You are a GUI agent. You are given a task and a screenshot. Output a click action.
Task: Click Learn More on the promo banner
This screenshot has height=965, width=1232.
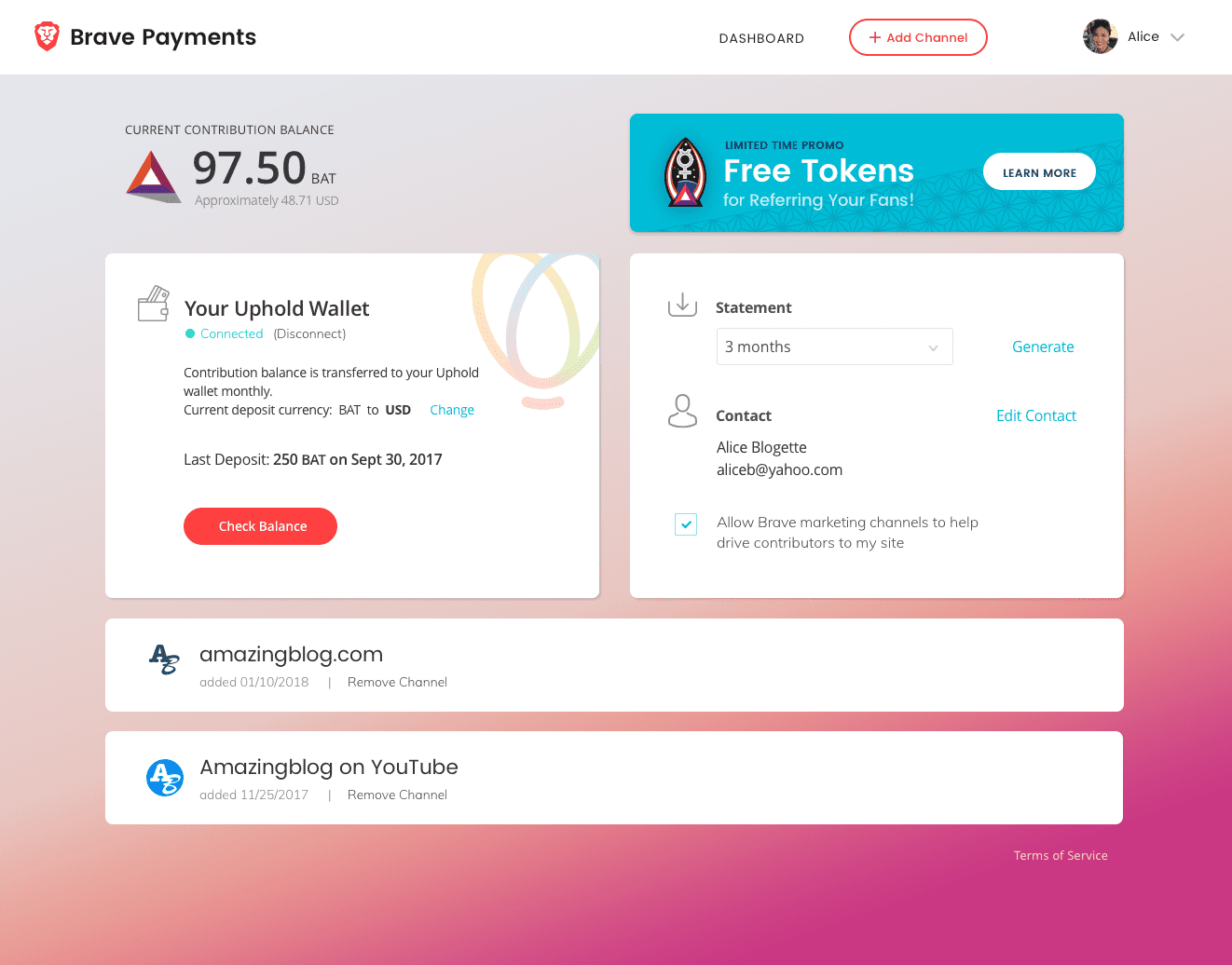click(x=1039, y=172)
